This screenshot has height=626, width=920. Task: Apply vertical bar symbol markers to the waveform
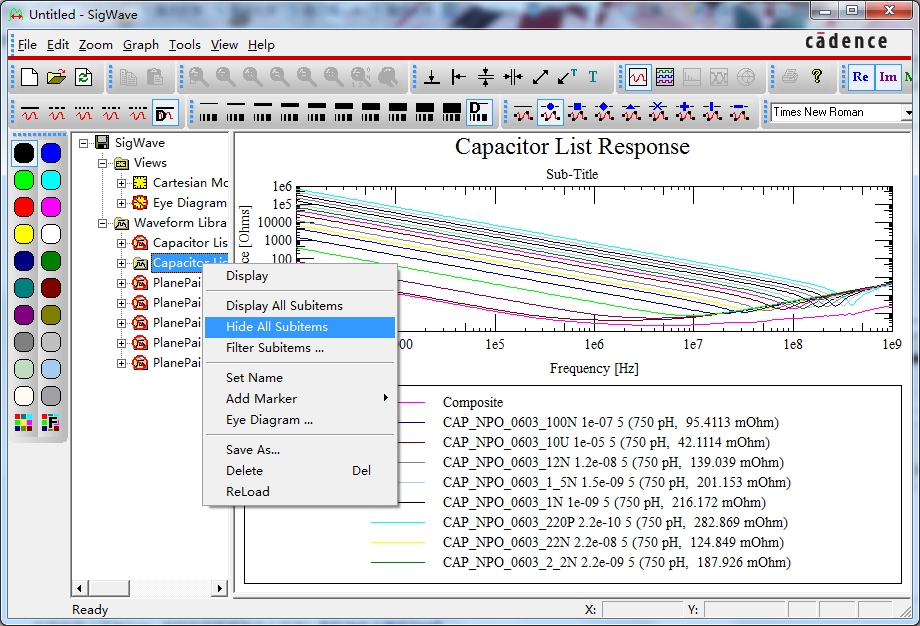[712, 112]
